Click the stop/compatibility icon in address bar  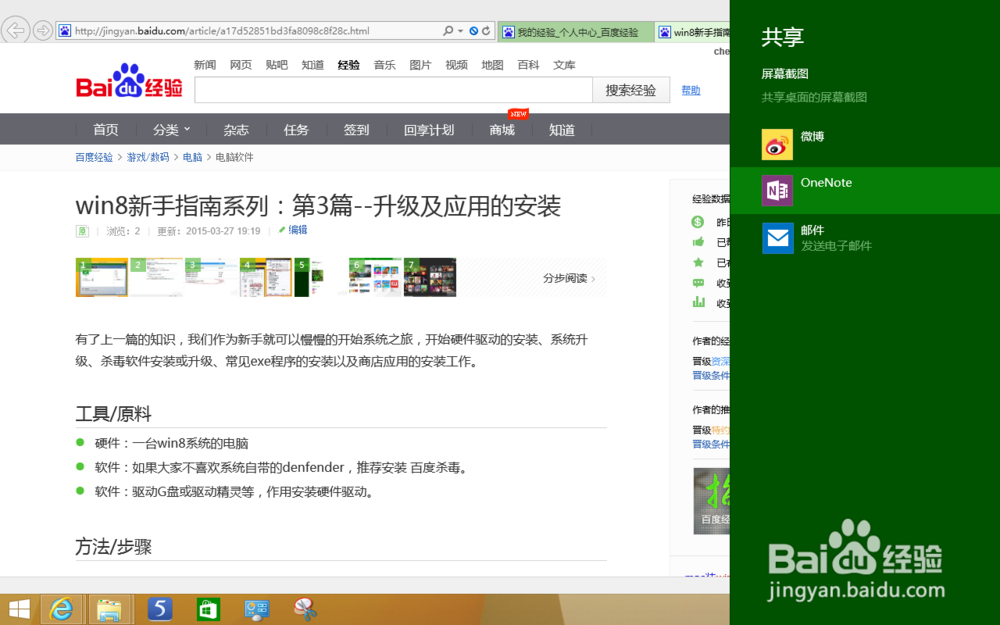473,31
